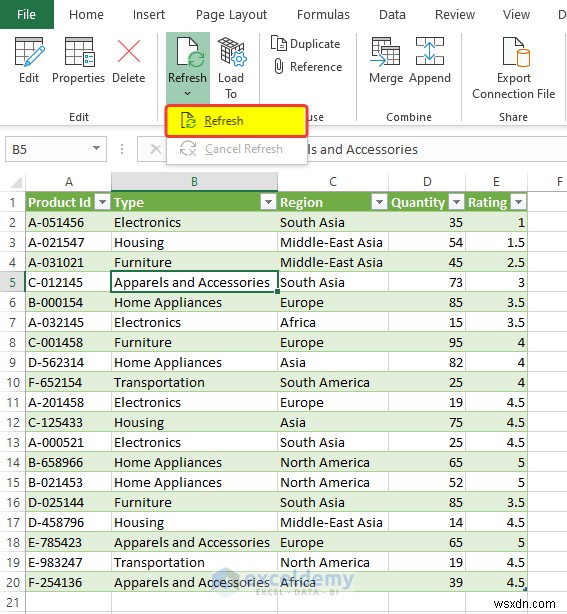The image size is (567, 614).
Task: Click quantity cell with value 82
Action: (427, 362)
